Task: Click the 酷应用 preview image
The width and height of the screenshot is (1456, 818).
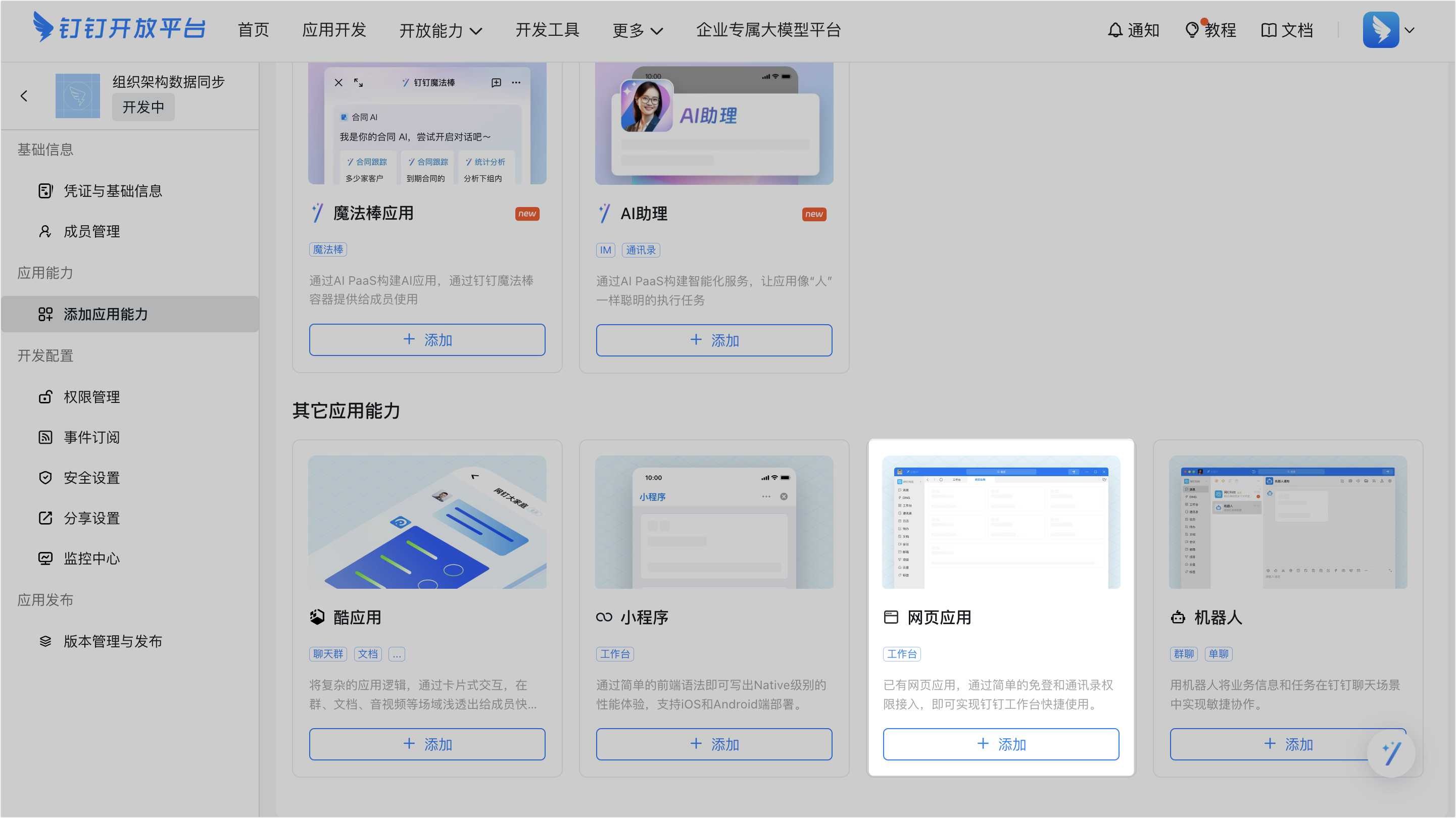Action: (x=427, y=522)
